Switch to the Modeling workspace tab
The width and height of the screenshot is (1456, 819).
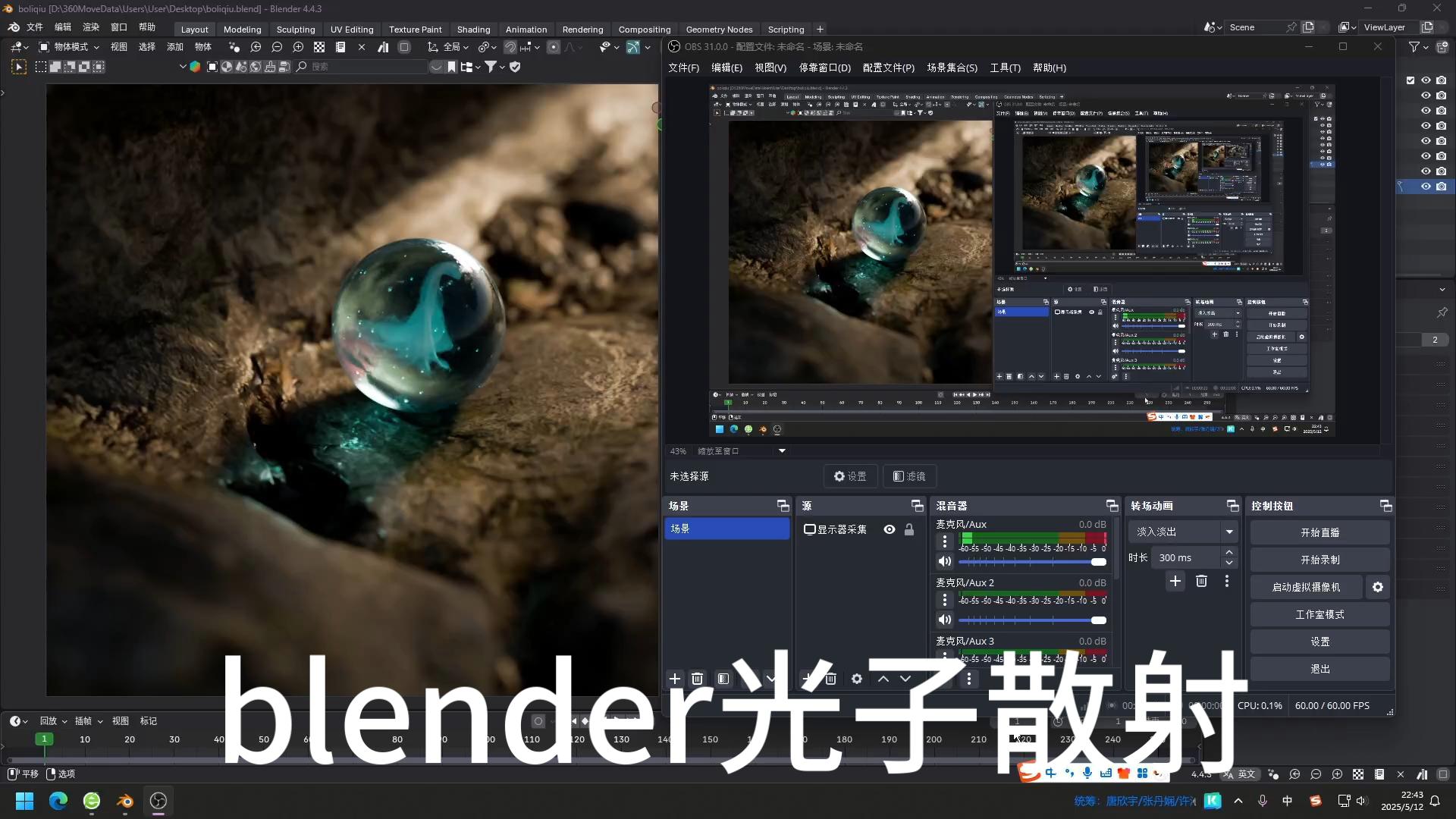click(242, 30)
